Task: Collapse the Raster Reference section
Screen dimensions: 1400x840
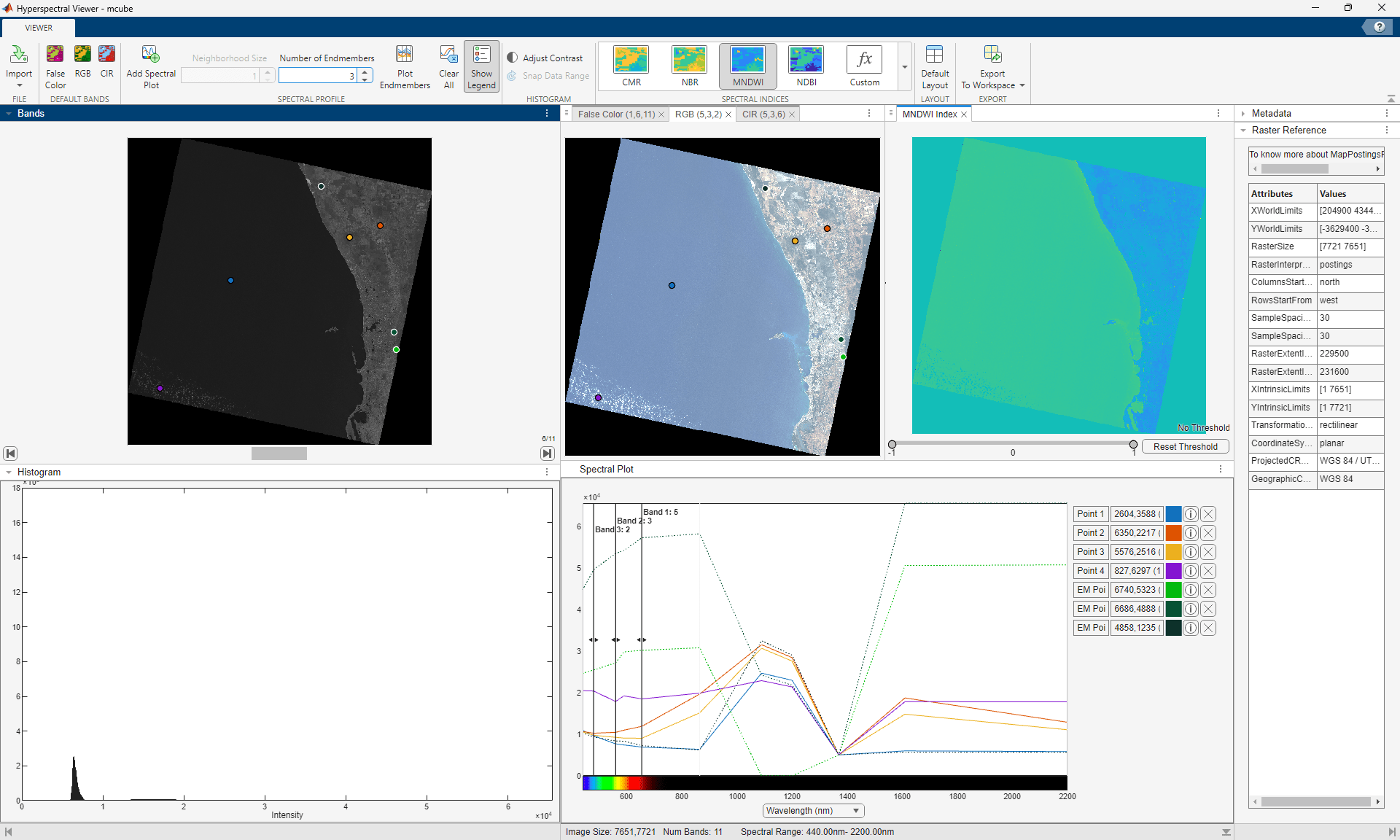Action: pos(1243,130)
